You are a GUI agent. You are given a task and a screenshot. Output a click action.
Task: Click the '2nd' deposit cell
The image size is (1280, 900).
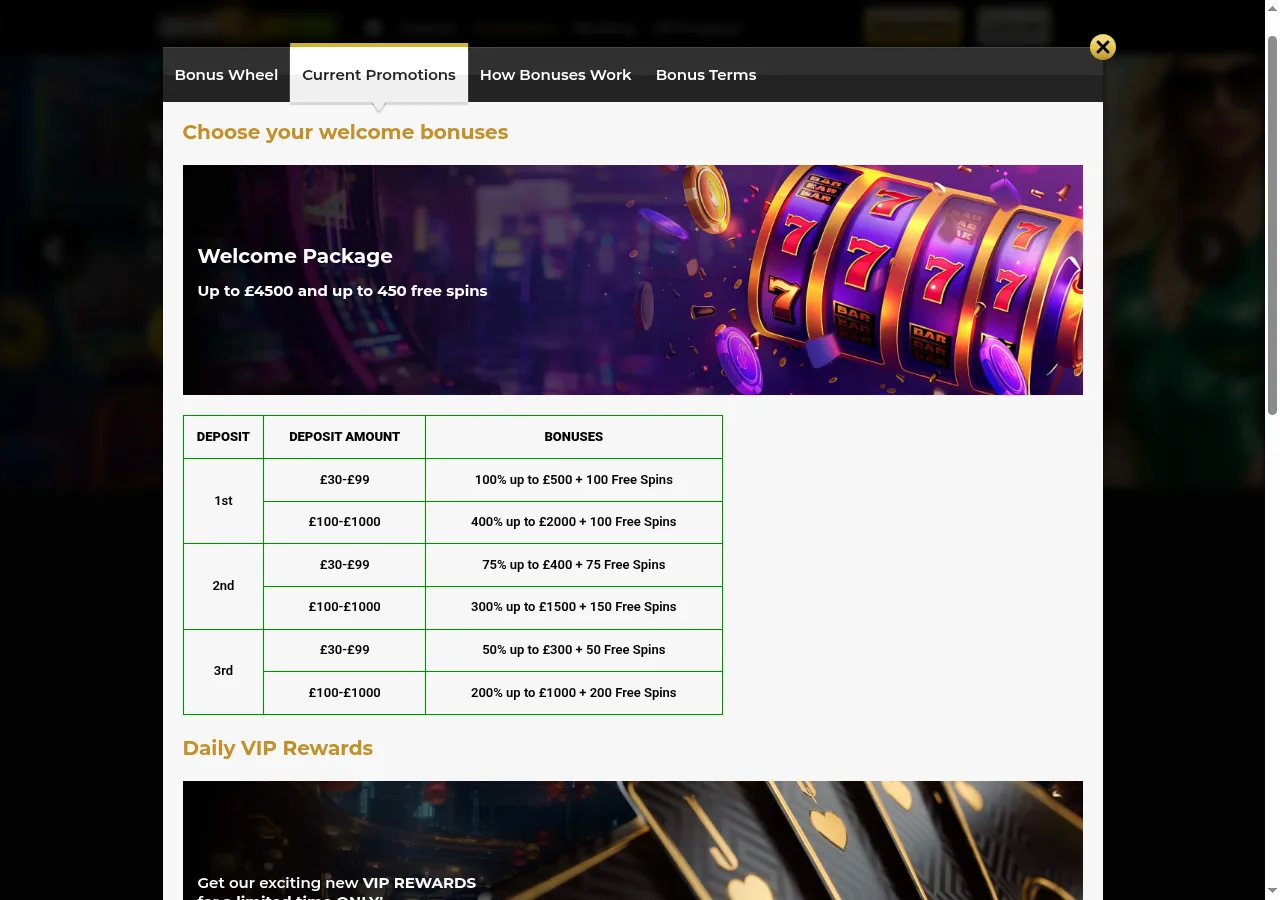click(x=223, y=586)
